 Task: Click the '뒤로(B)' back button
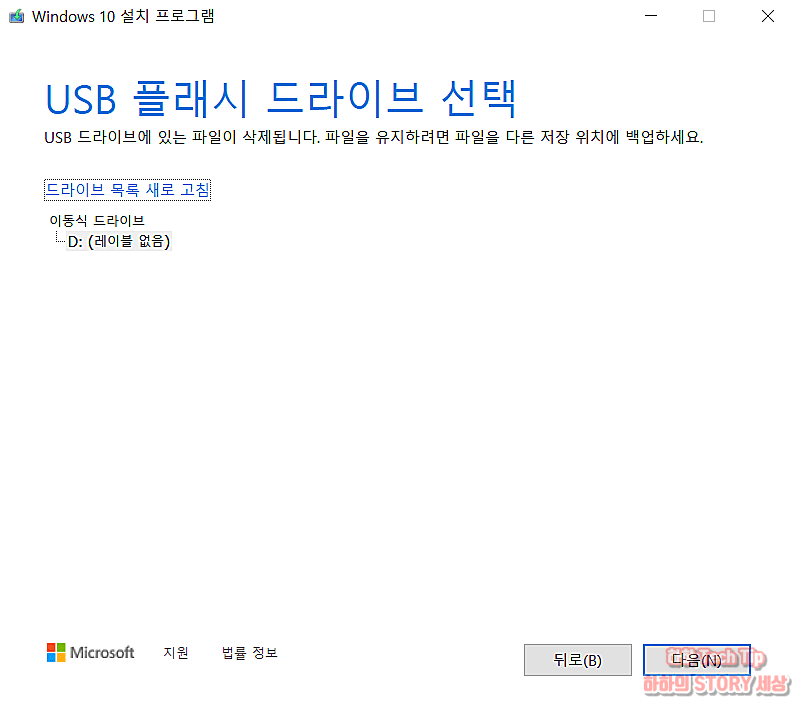tap(577, 660)
